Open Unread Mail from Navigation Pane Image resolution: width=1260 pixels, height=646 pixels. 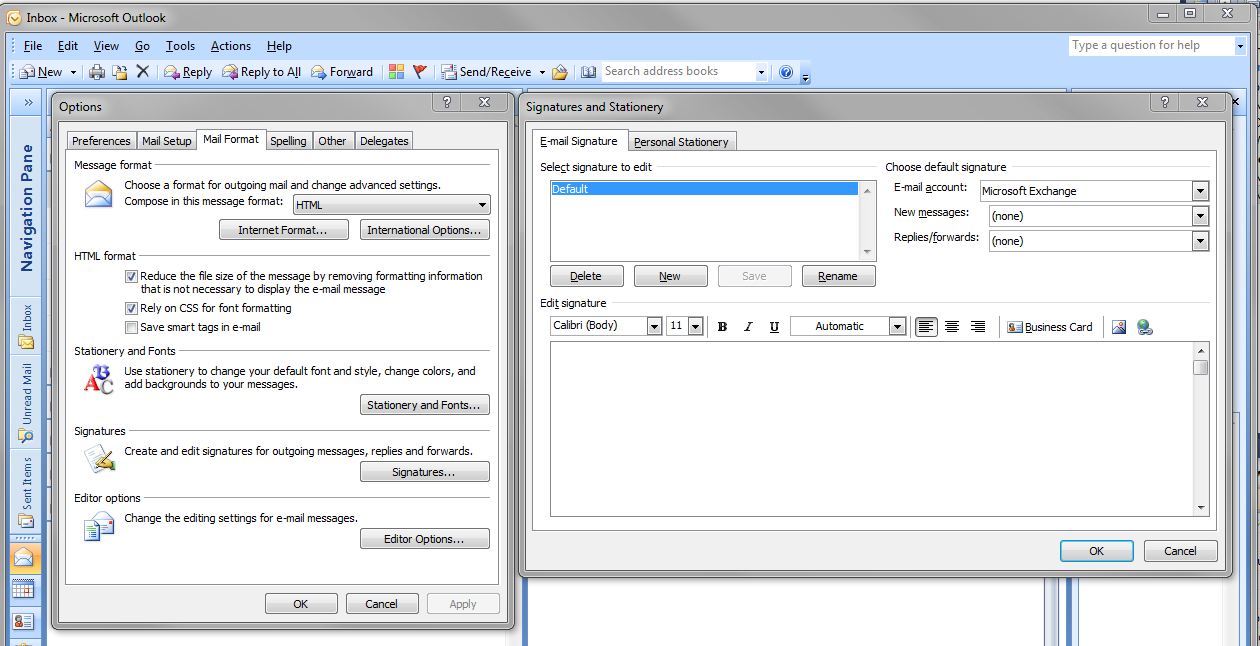click(x=26, y=403)
